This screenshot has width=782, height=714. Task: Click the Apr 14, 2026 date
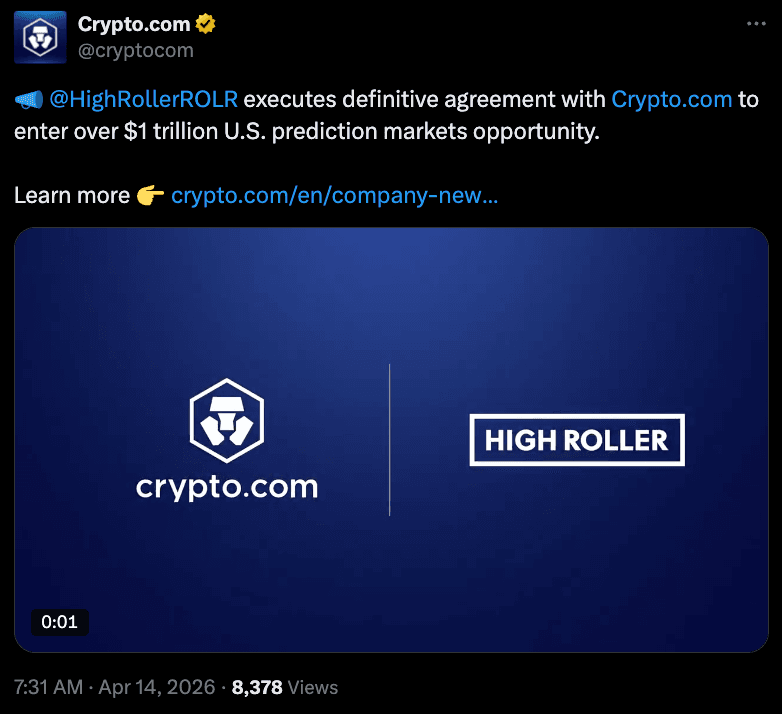[157, 687]
